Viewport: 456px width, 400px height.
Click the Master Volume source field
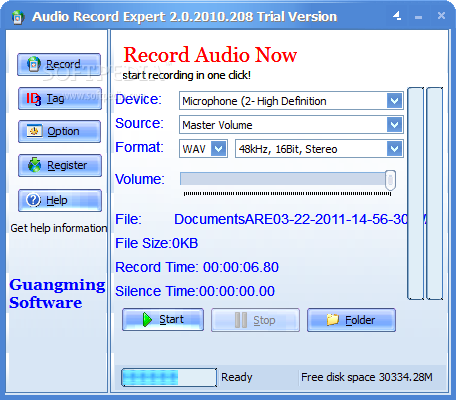click(291, 125)
